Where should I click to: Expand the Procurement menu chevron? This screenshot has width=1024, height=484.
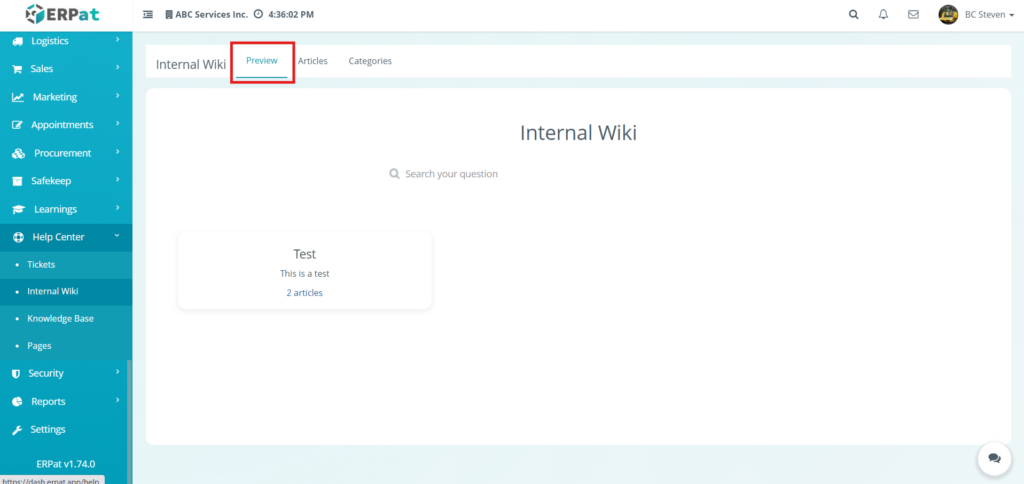point(118,152)
